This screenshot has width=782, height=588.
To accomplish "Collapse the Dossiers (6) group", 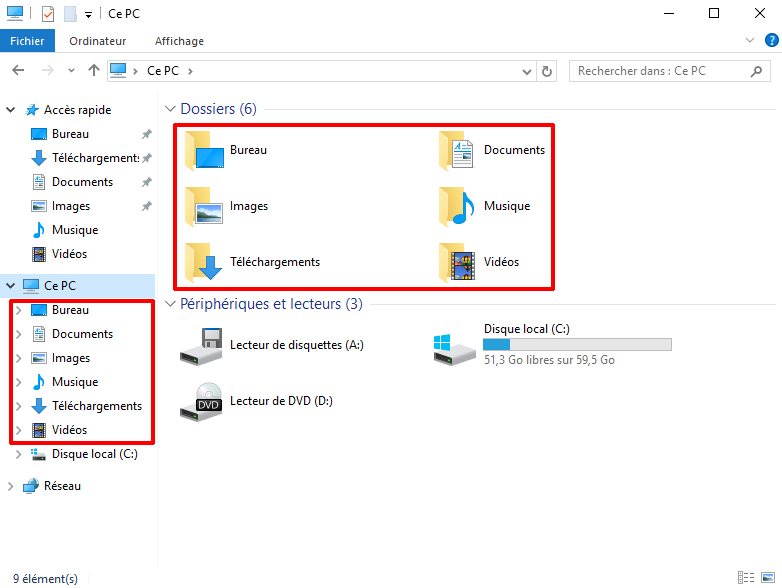I will pos(170,109).
